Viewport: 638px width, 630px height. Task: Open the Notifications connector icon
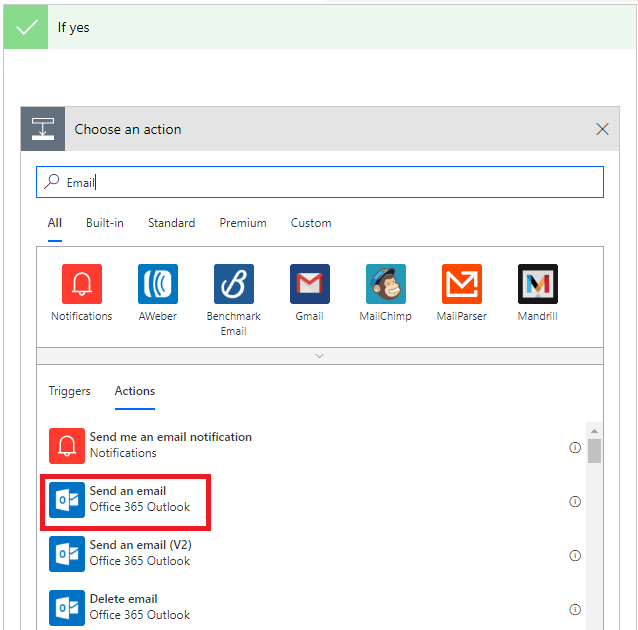82,284
